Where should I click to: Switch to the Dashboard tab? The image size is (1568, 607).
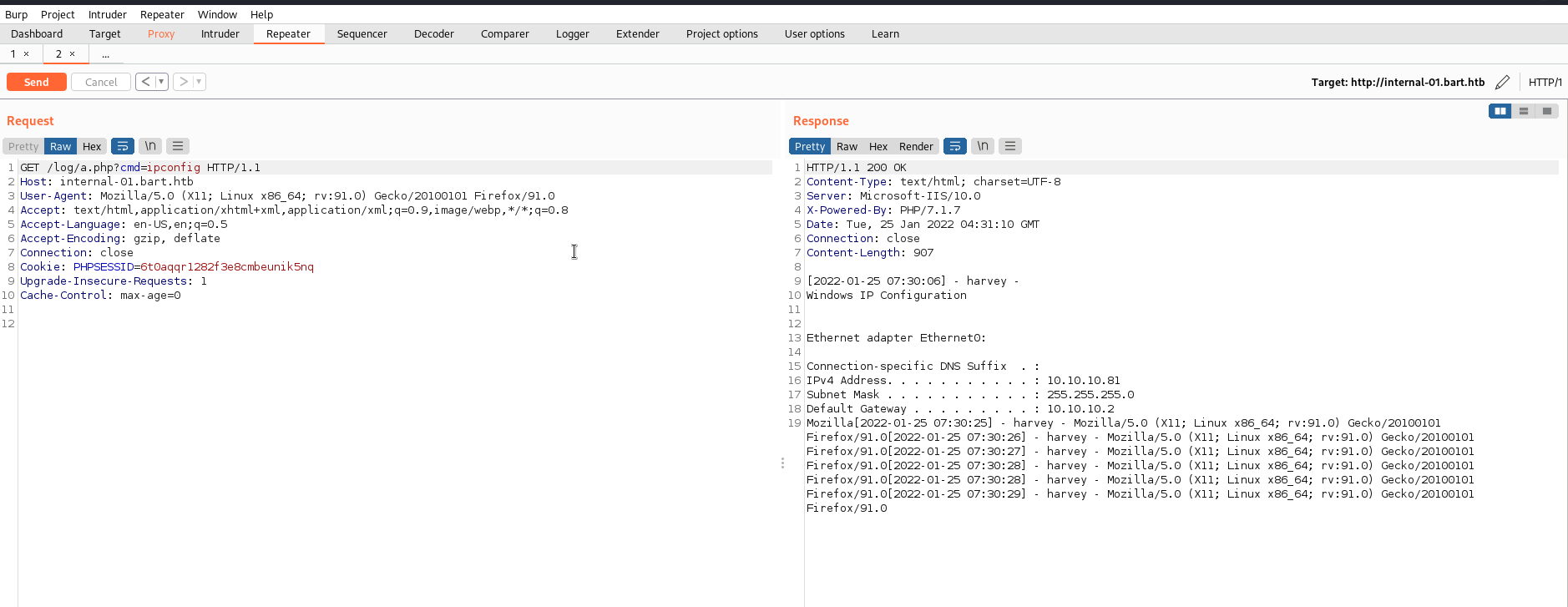[x=37, y=34]
